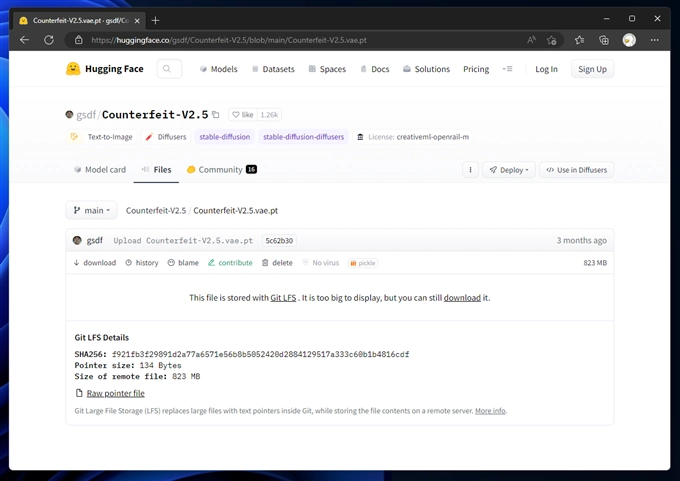Open file history
This screenshot has width=680, height=481.
pyautogui.click(x=142, y=263)
